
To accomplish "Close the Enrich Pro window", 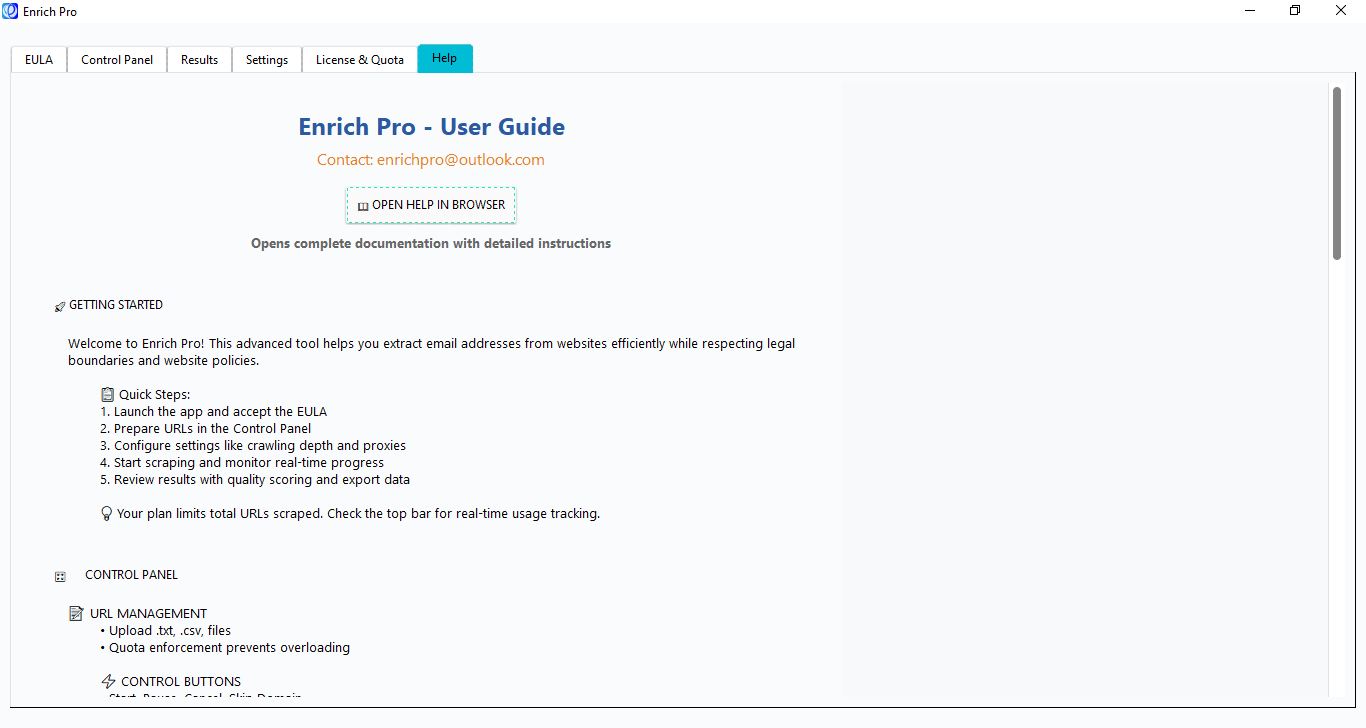I will pos(1342,11).
